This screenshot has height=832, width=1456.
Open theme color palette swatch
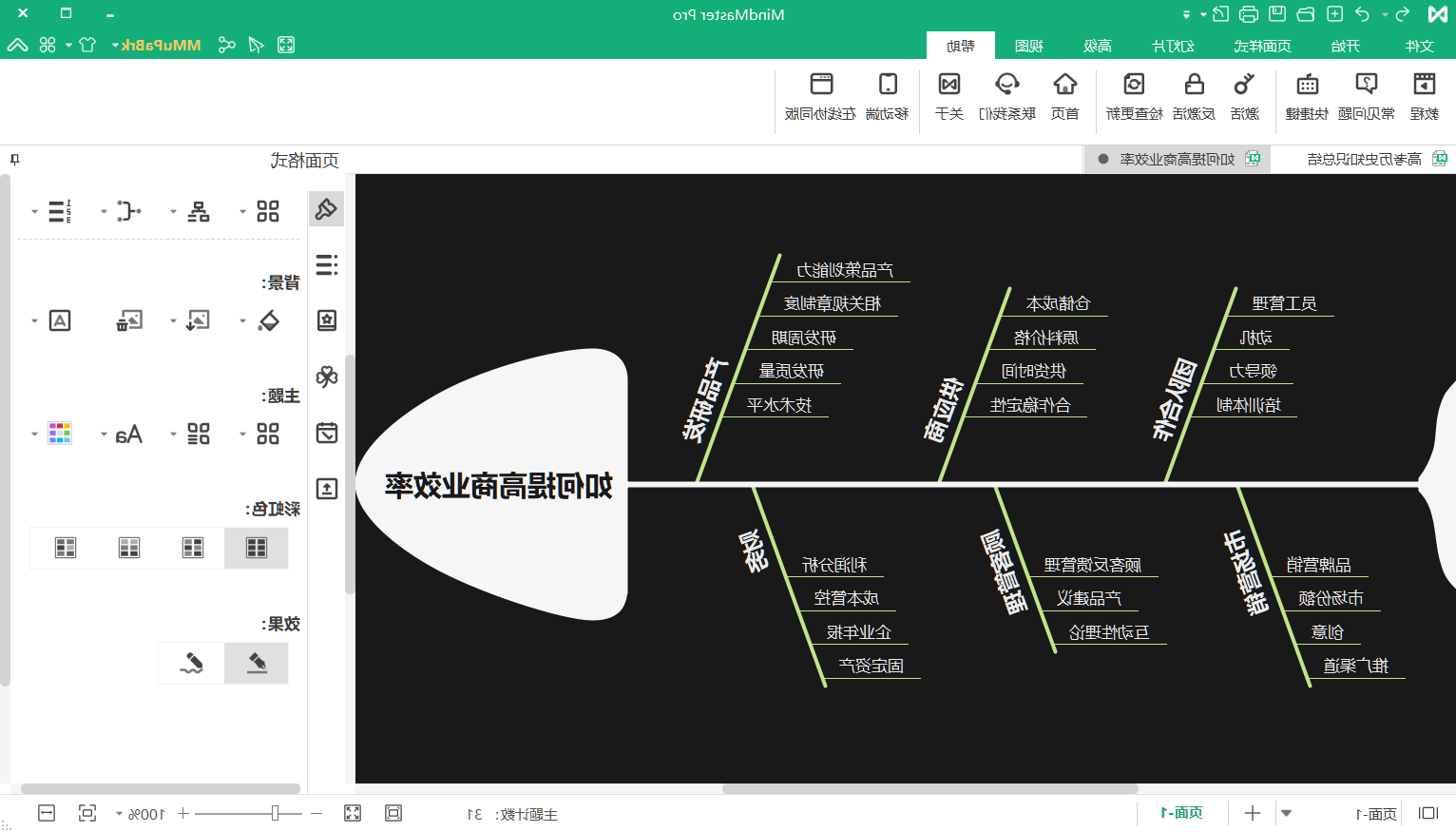tap(60, 435)
